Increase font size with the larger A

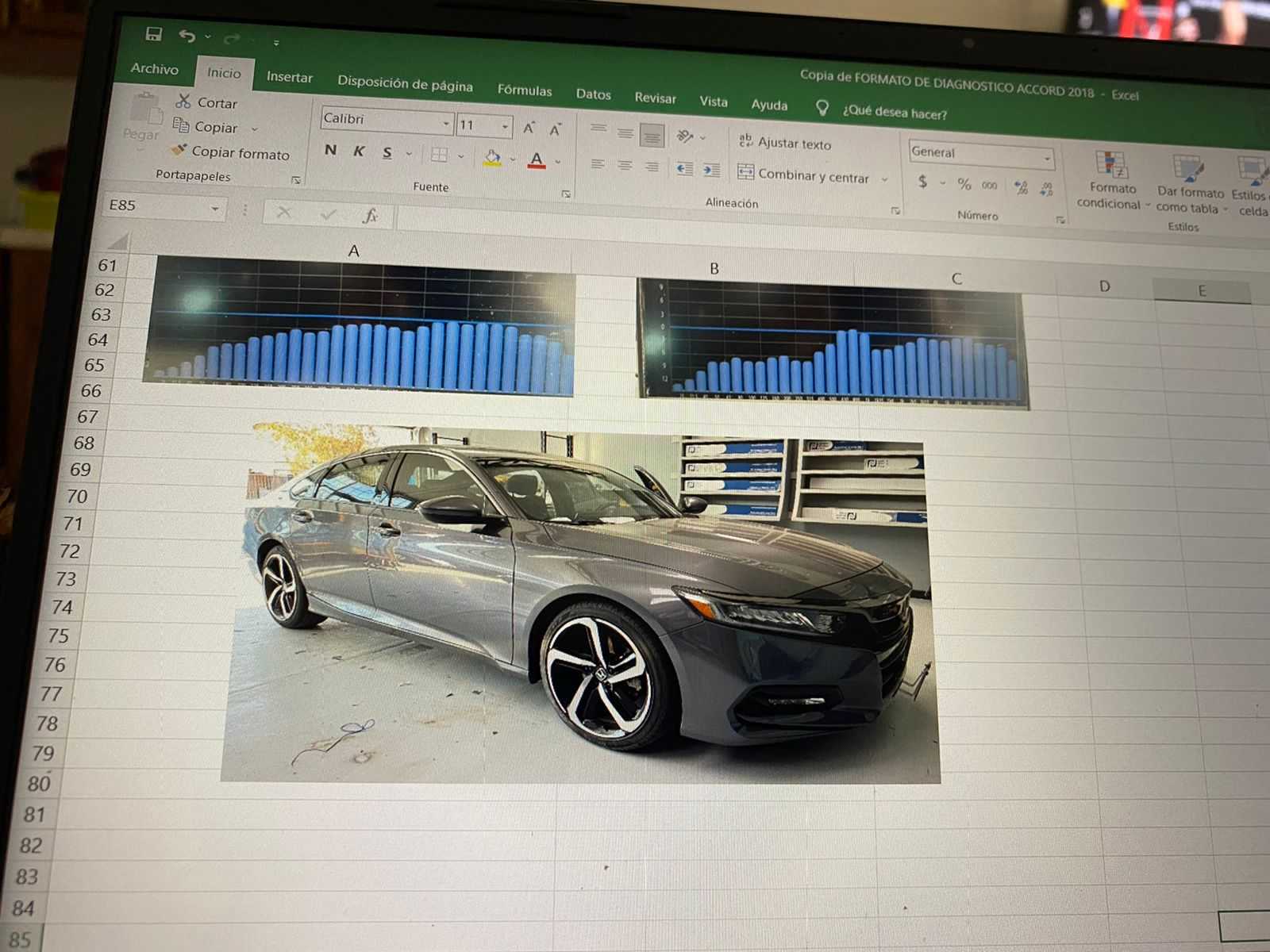[x=529, y=128]
